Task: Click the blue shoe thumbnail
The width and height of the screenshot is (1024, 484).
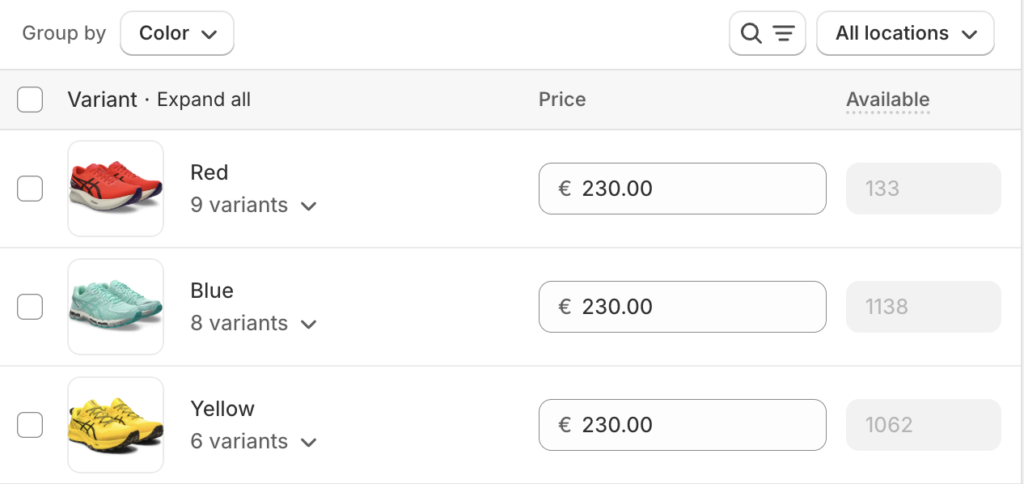Action: pos(116,306)
